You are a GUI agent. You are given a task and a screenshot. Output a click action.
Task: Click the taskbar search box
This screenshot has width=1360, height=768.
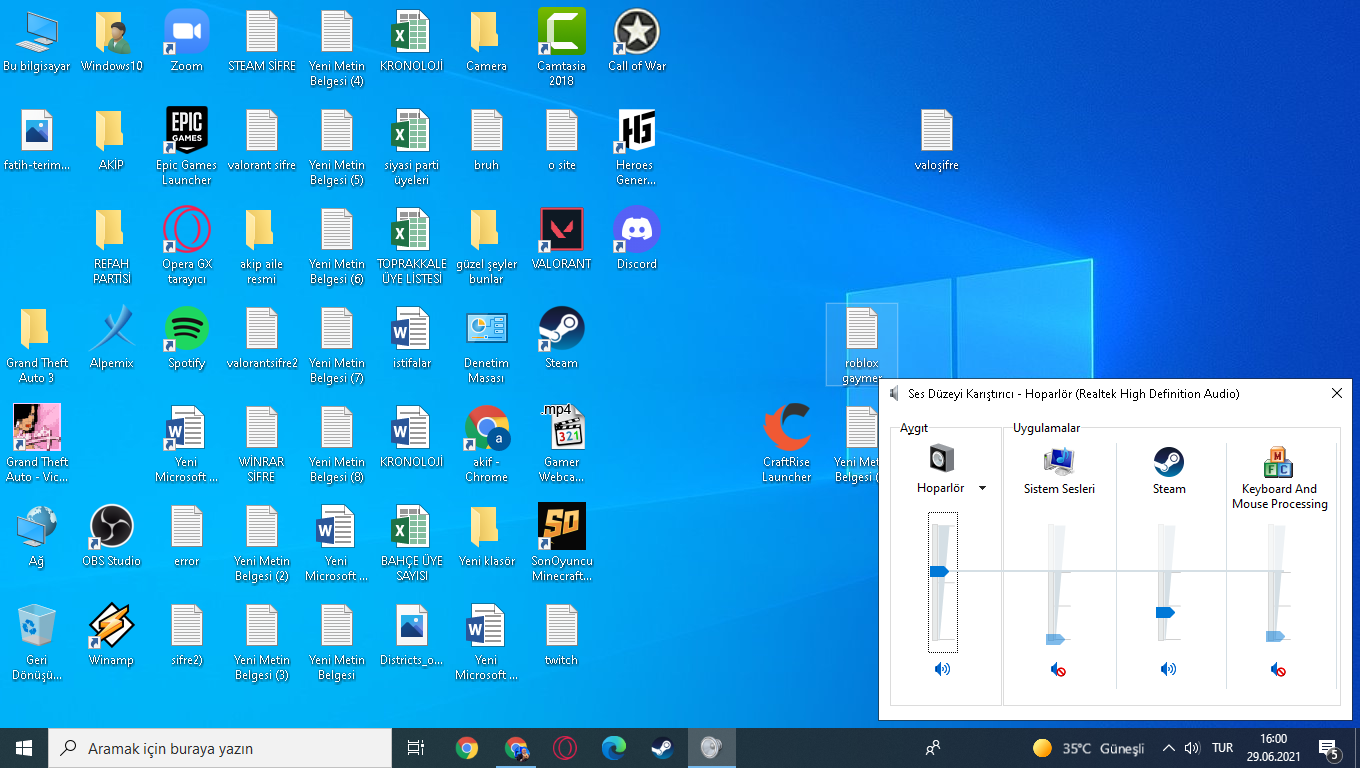click(220, 748)
